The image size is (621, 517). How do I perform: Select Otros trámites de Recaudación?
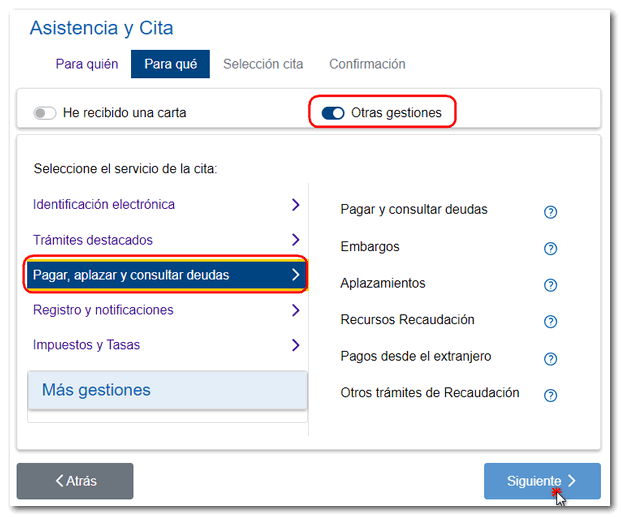tap(430, 393)
